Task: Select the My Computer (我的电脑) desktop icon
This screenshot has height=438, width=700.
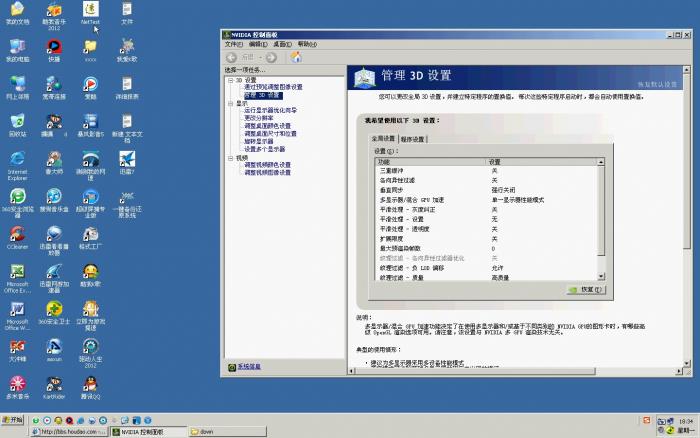Action: pyautogui.click(x=17, y=50)
